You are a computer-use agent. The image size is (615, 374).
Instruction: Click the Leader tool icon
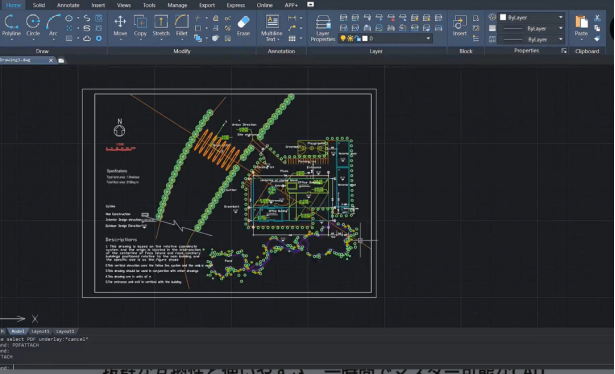(x=292, y=28)
